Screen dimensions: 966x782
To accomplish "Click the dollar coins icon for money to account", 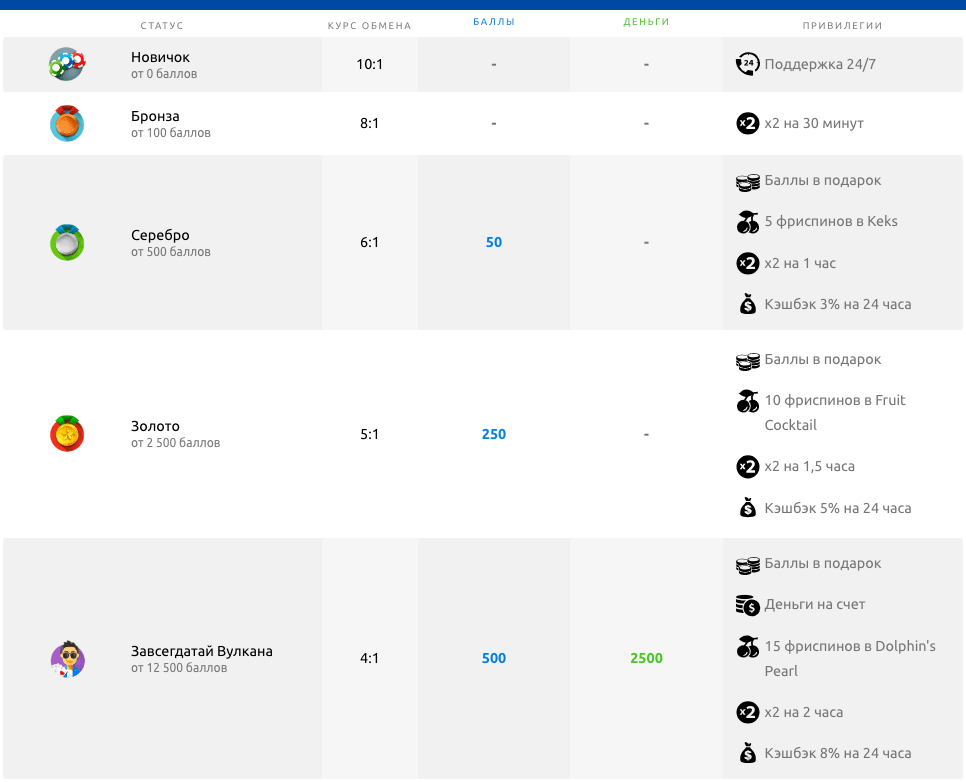I will point(747,605).
